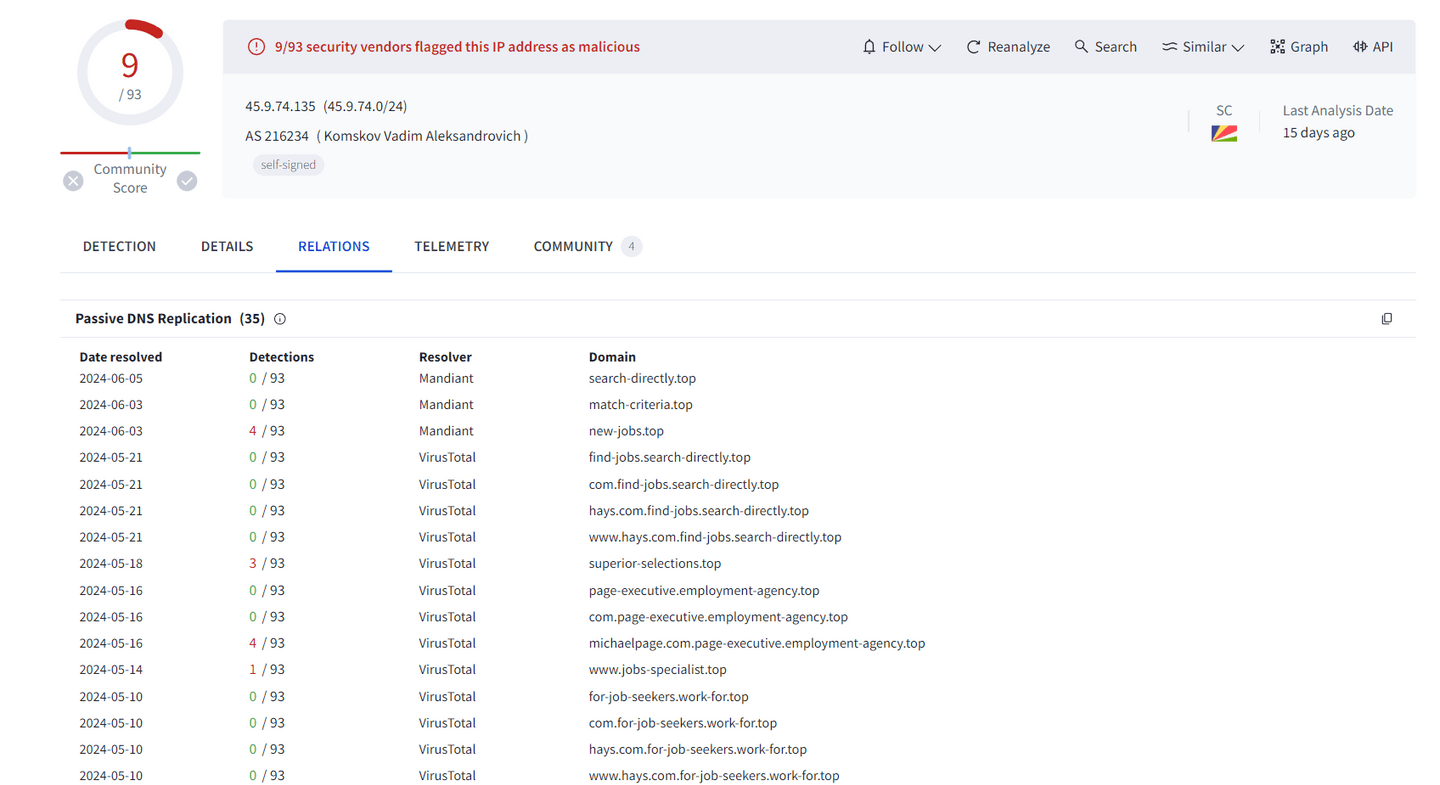The image size is (1440, 785).
Task: Click the superior-selections.top domain entry
Action: click(x=654, y=563)
